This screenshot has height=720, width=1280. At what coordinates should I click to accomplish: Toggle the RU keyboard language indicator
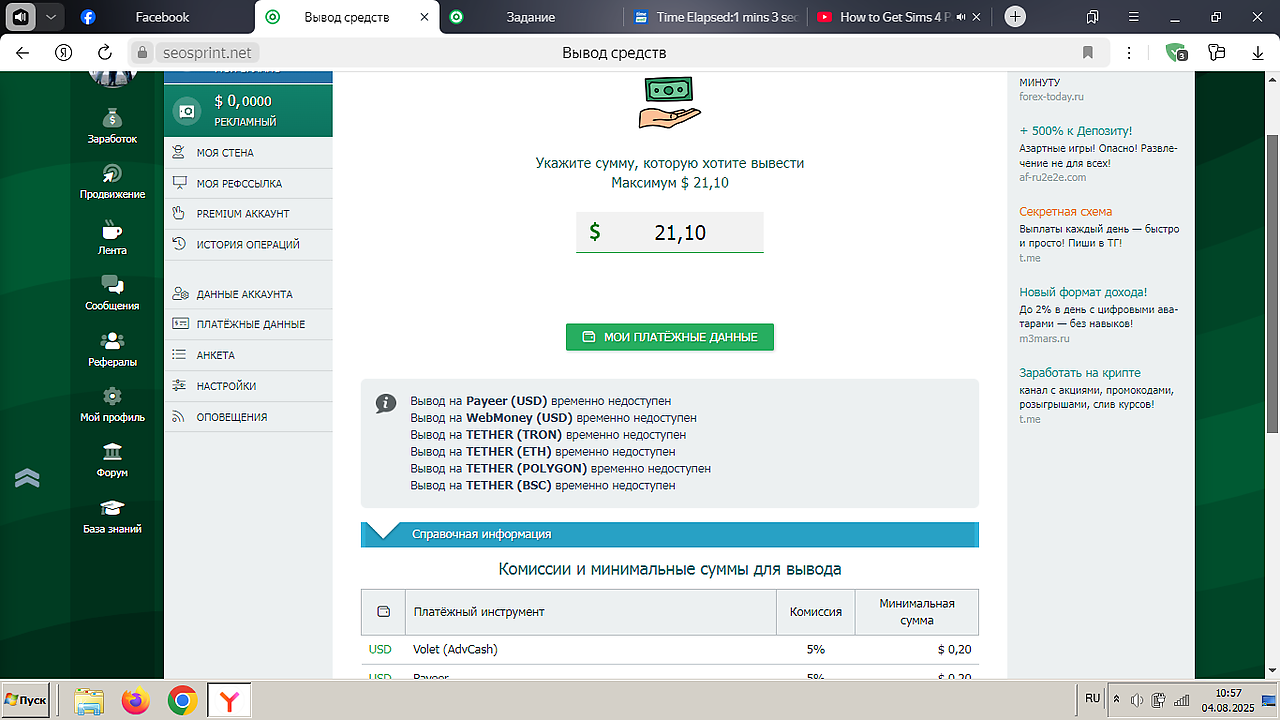coord(1092,698)
